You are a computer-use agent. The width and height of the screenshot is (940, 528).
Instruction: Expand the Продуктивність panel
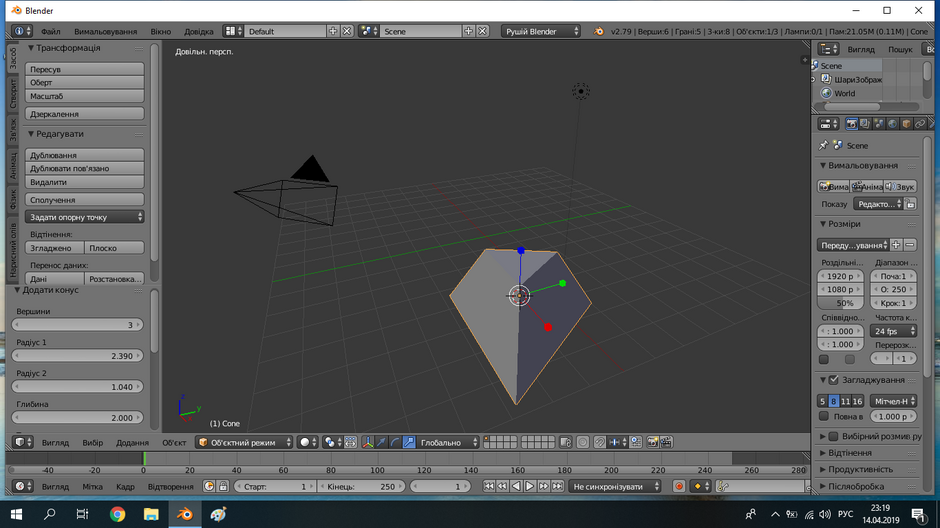860,469
